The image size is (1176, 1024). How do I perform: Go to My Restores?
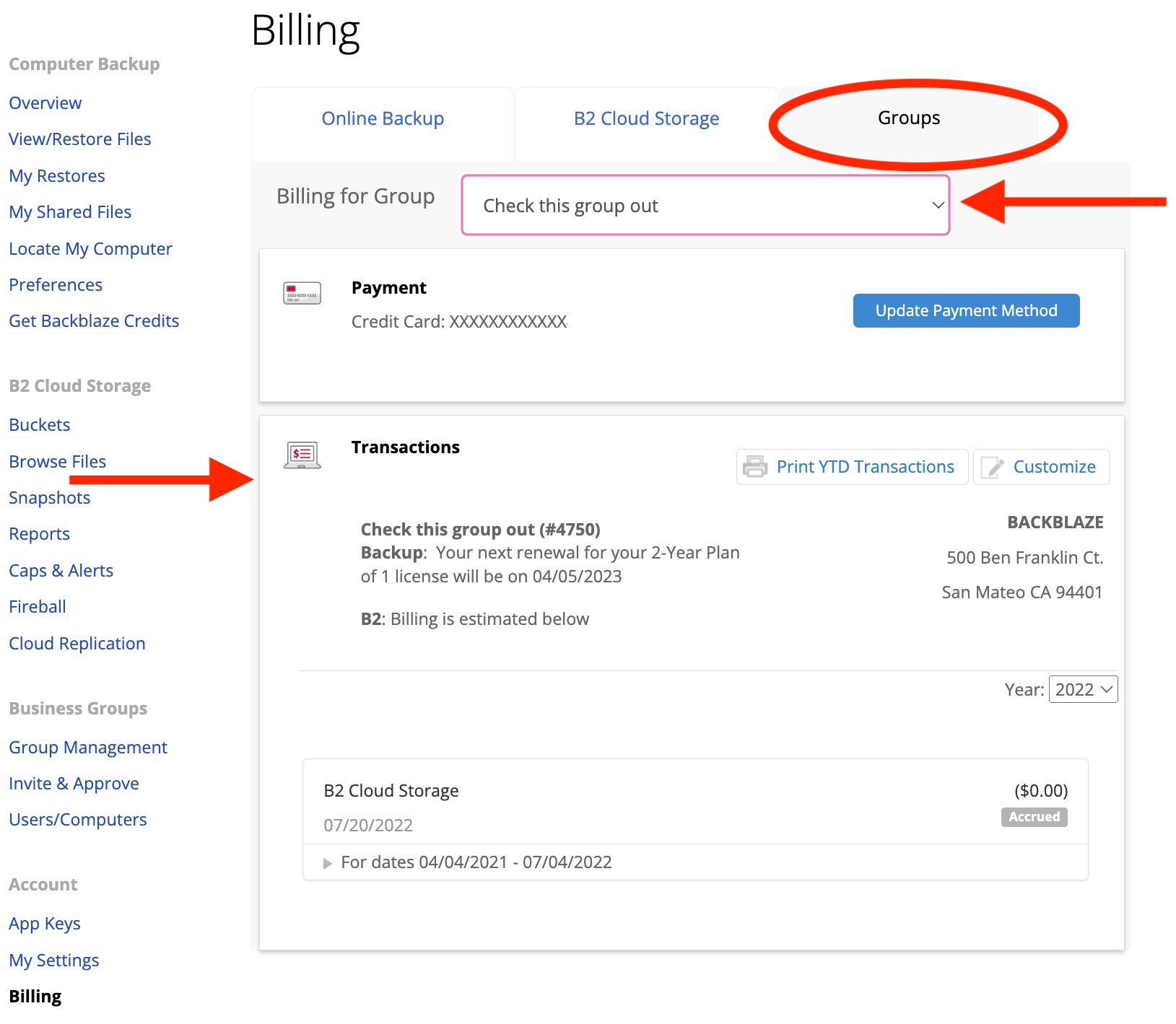click(57, 176)
